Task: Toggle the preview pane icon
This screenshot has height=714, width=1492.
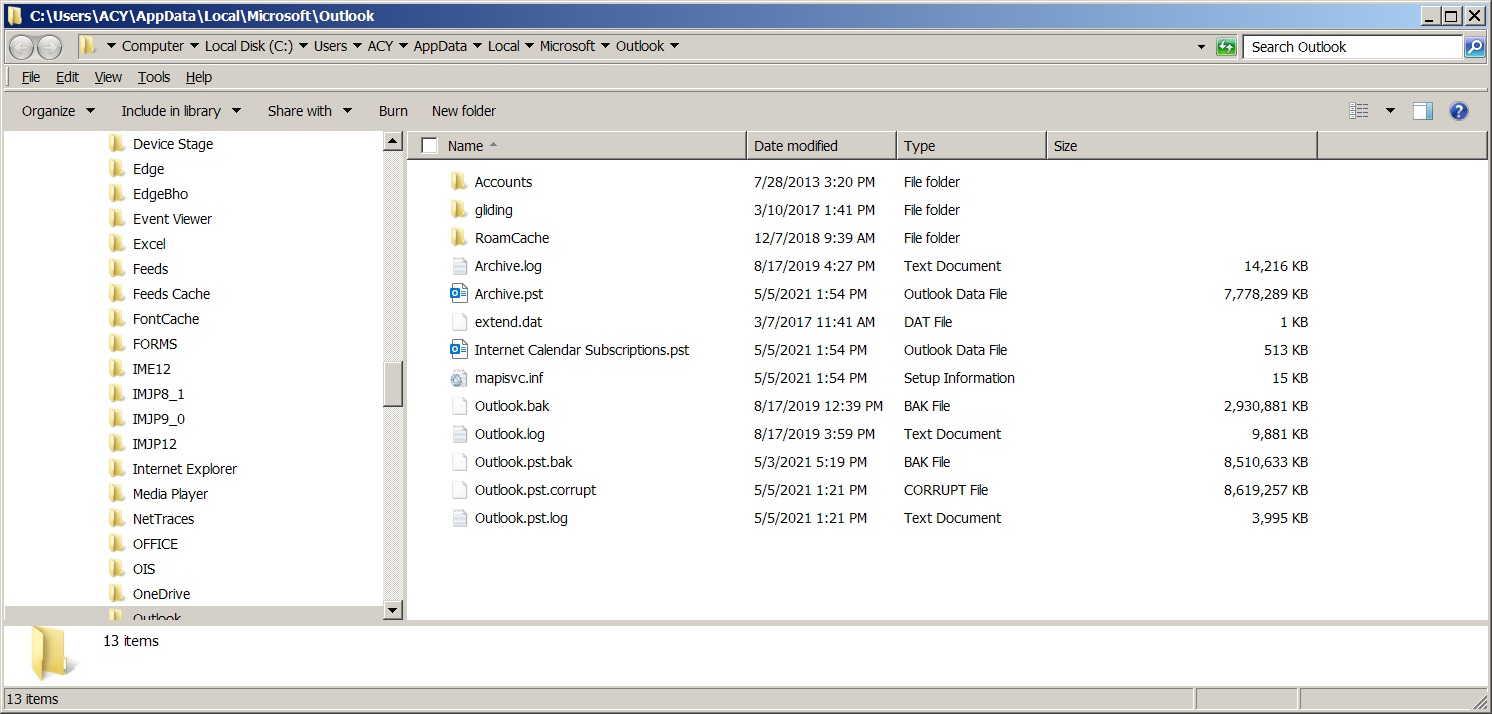Action: 1423,111
